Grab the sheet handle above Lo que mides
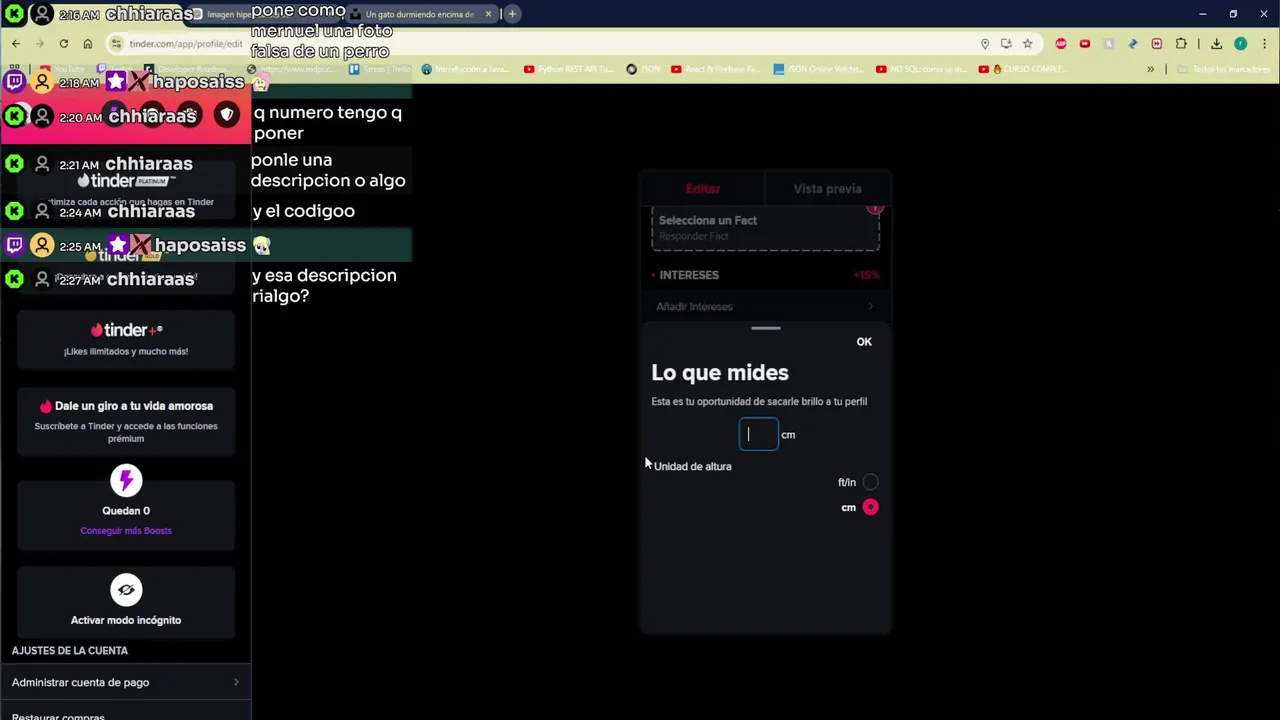This screenshot has height=720, width=1280. point(765,328)
